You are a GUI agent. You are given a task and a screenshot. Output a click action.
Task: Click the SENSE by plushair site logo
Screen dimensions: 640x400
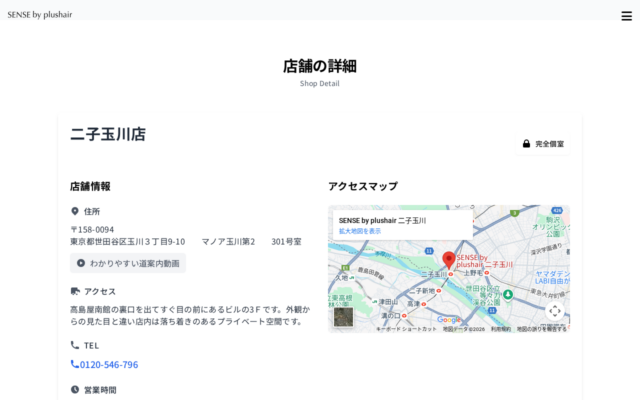[x=40, y=15]
